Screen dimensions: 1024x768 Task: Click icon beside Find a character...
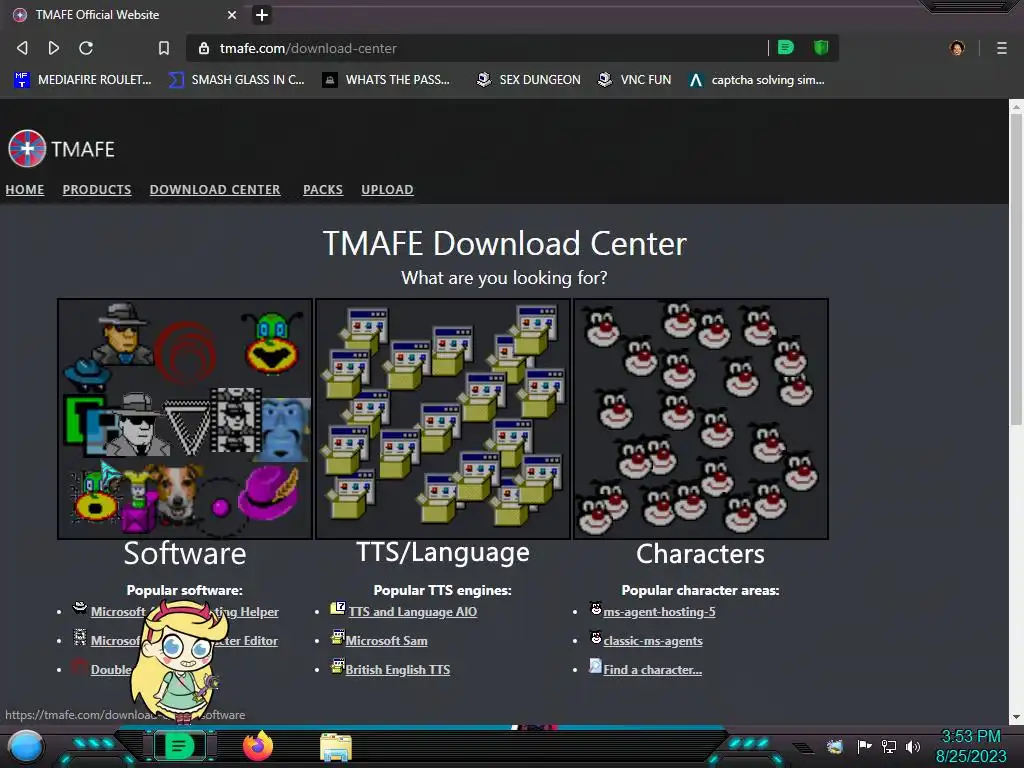click(596, 665)
